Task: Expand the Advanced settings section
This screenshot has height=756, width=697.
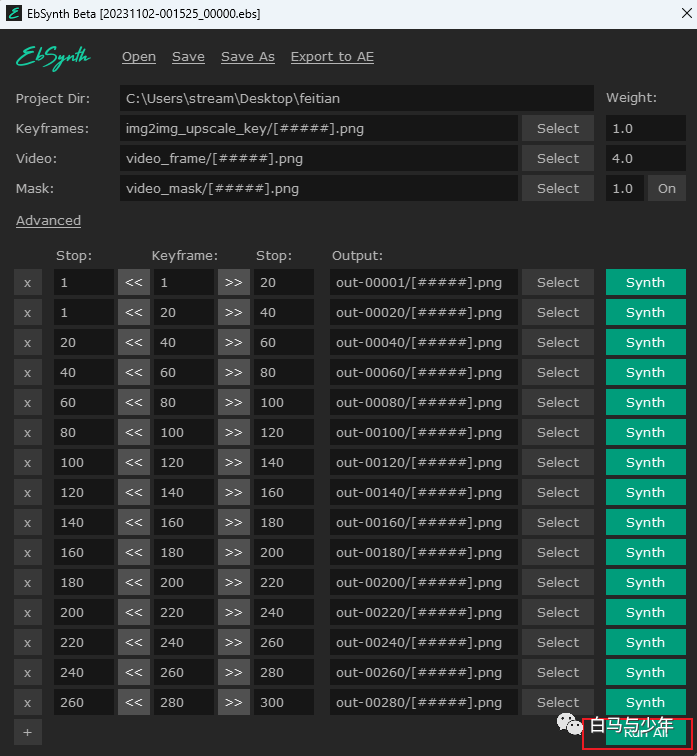Action: coord(48,221)
